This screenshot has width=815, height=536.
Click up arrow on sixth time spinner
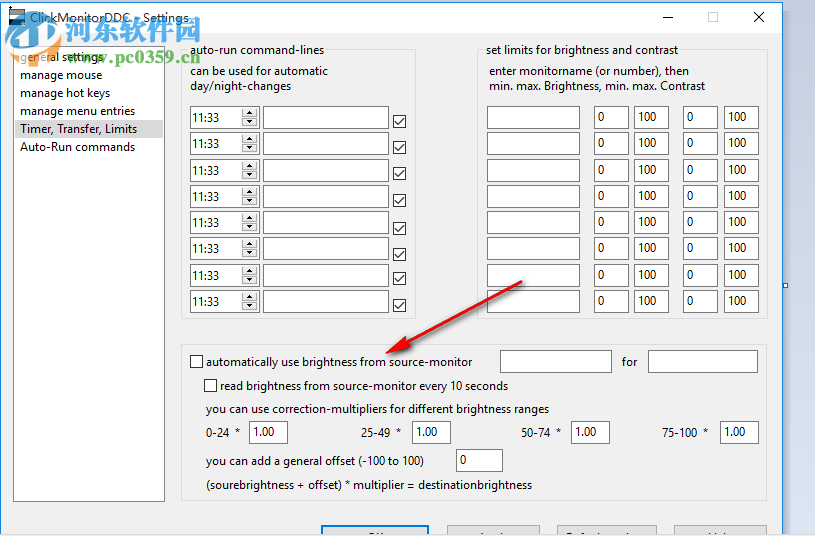point(250,244)
